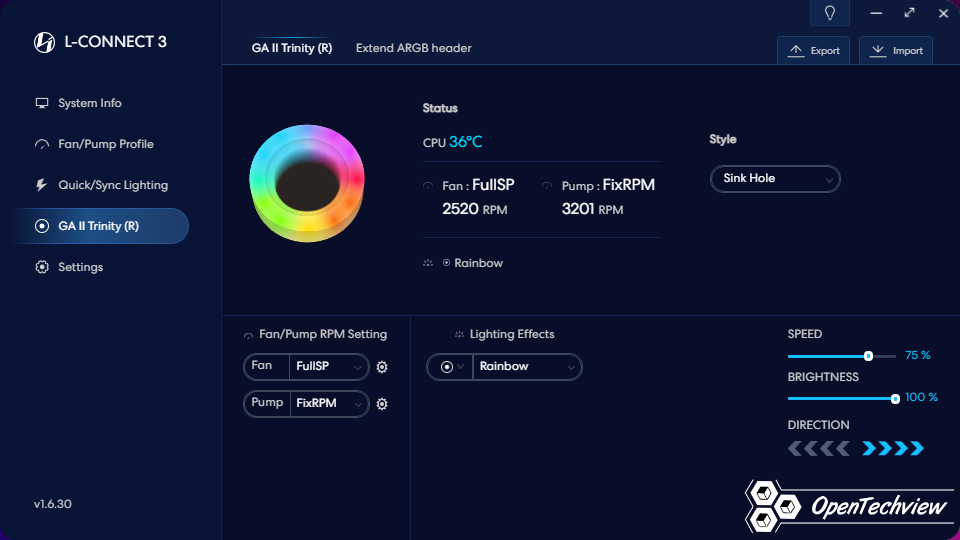Minimize the L-CONNECT window

(876, 13)
